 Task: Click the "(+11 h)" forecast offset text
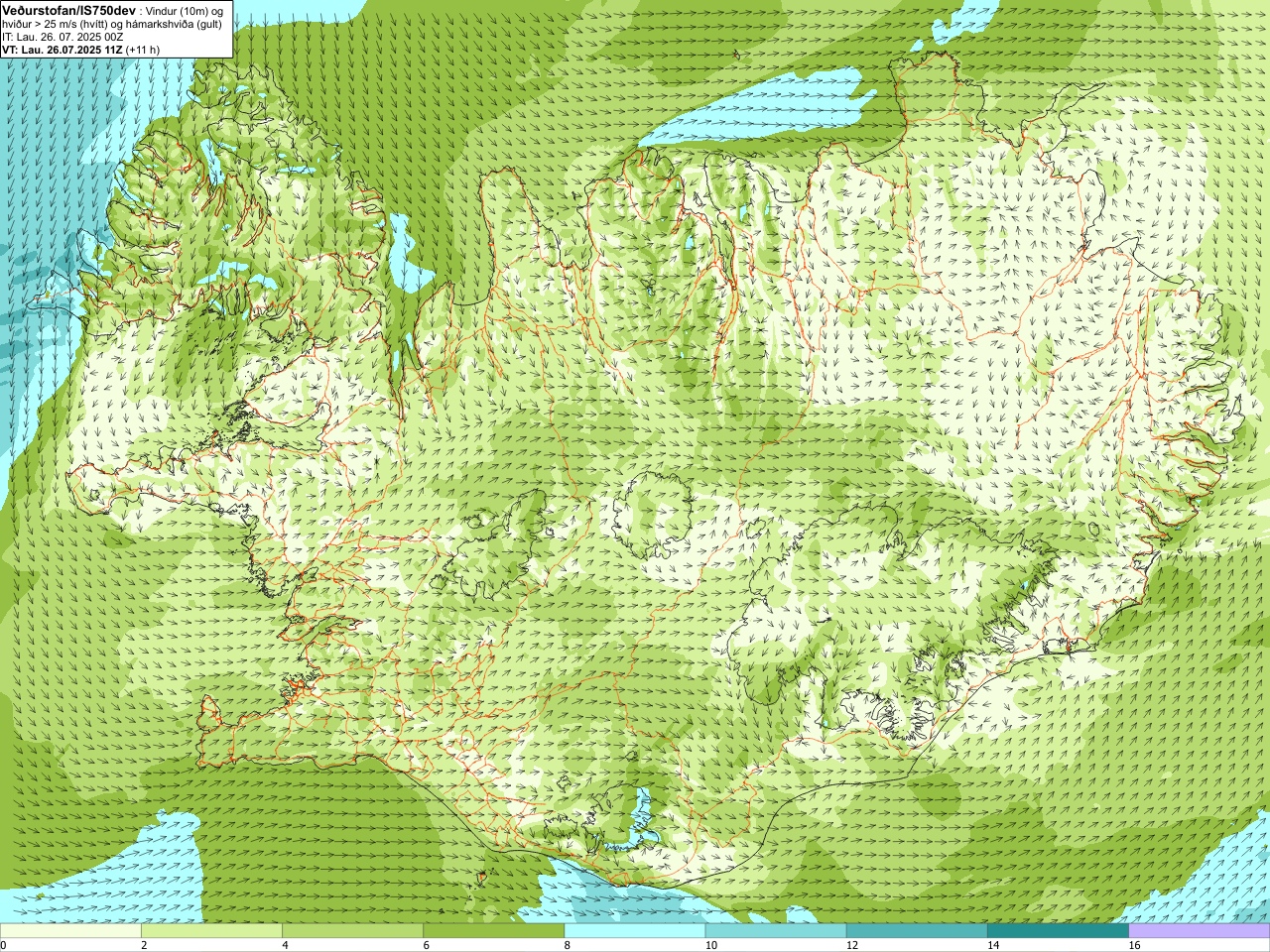pyautogui.click(x=143, y=50)
